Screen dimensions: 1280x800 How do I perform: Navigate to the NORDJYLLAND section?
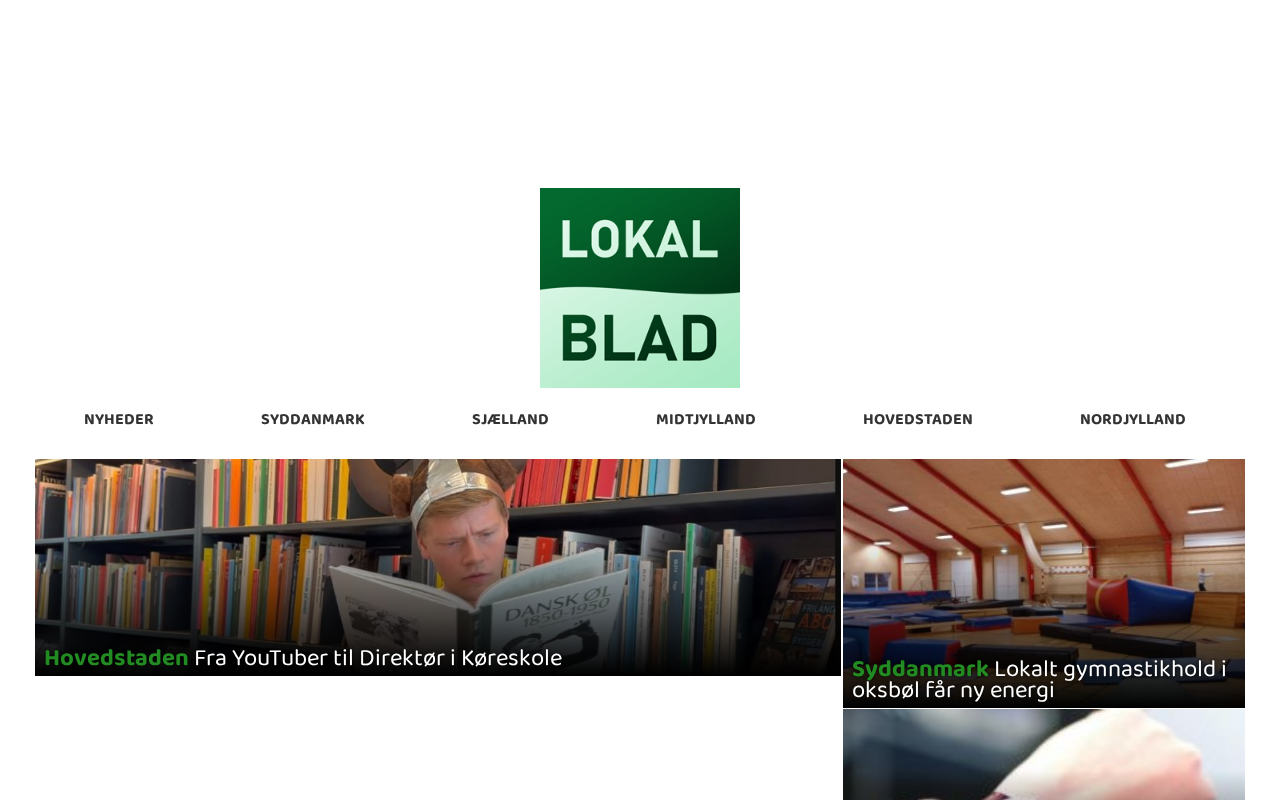click(1133, 420)
